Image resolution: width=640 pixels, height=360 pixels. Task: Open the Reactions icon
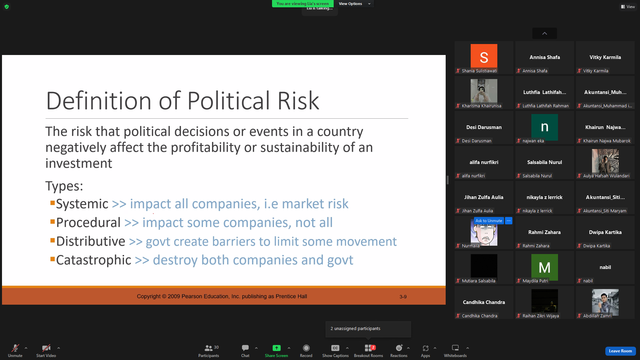[399, 348]
